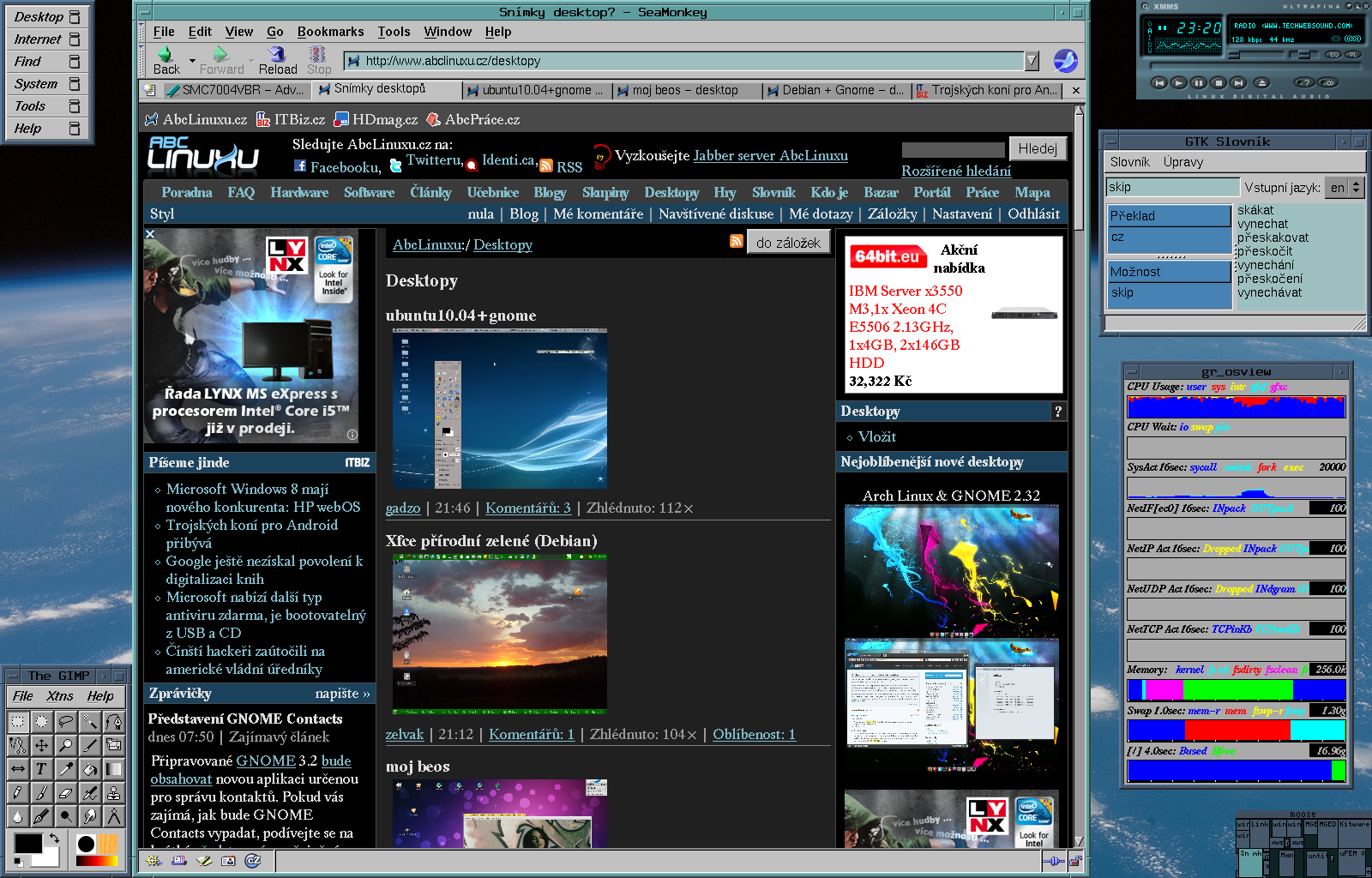Select GIMP move tool
The image size is (1372, 878).
point(41,745)
